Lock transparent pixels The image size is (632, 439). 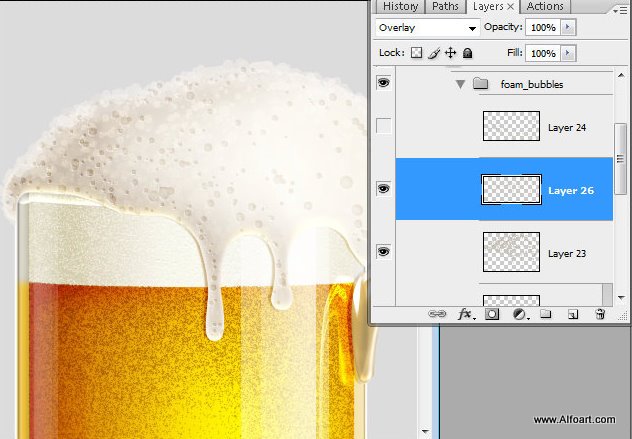[x=416, y=53]
